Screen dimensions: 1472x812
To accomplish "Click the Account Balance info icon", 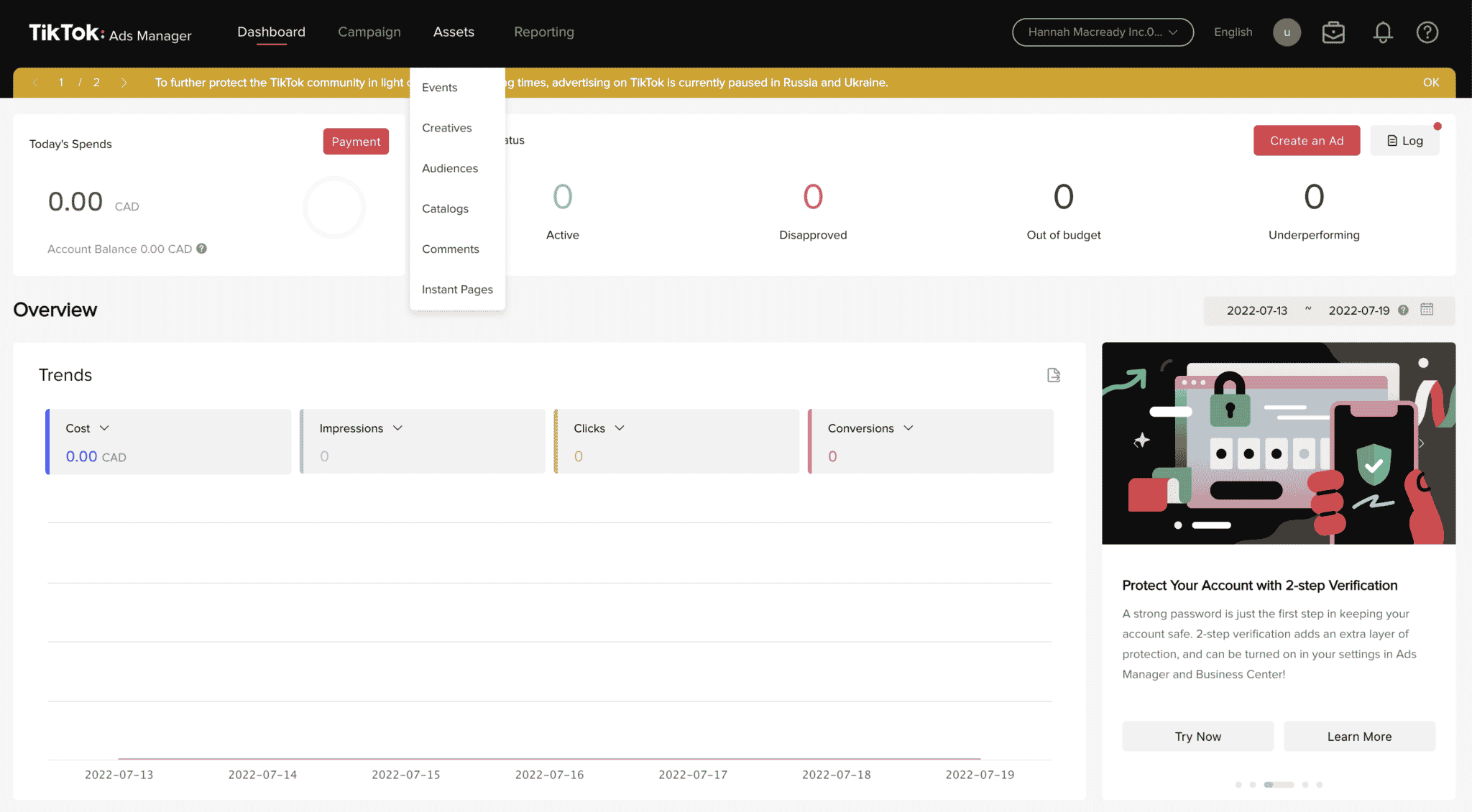I will (x=202, y=249).
